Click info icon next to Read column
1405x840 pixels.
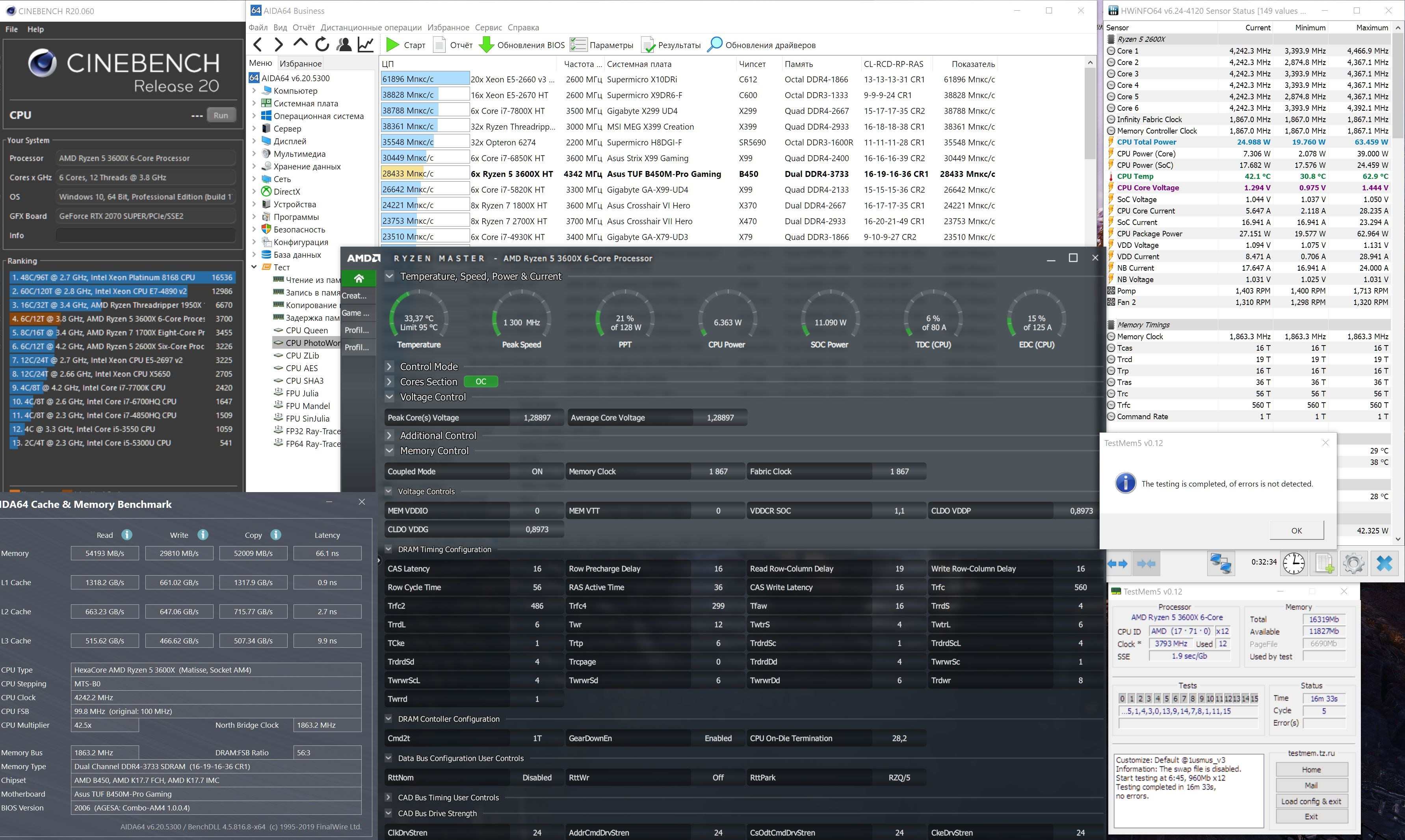127,534
